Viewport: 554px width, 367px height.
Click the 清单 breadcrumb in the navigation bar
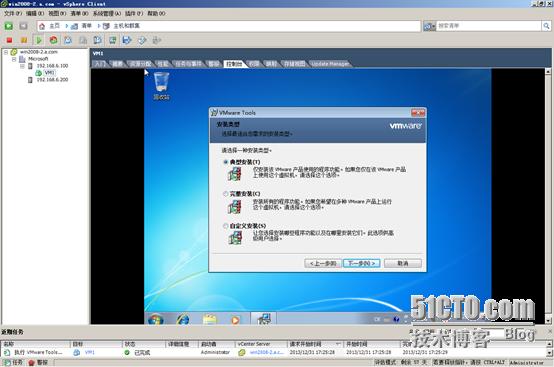click(x=87, y=26)
